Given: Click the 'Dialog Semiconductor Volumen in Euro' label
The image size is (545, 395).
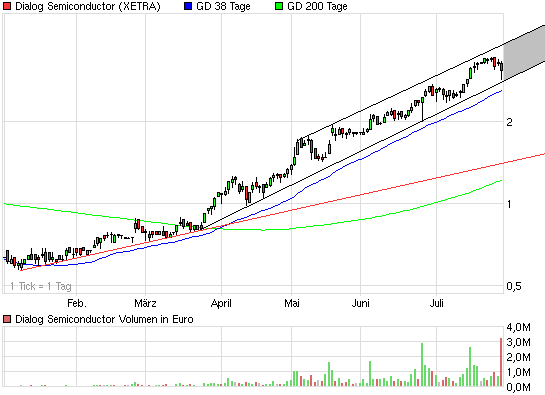Looking at the screenshot, I should coord(104,319).
